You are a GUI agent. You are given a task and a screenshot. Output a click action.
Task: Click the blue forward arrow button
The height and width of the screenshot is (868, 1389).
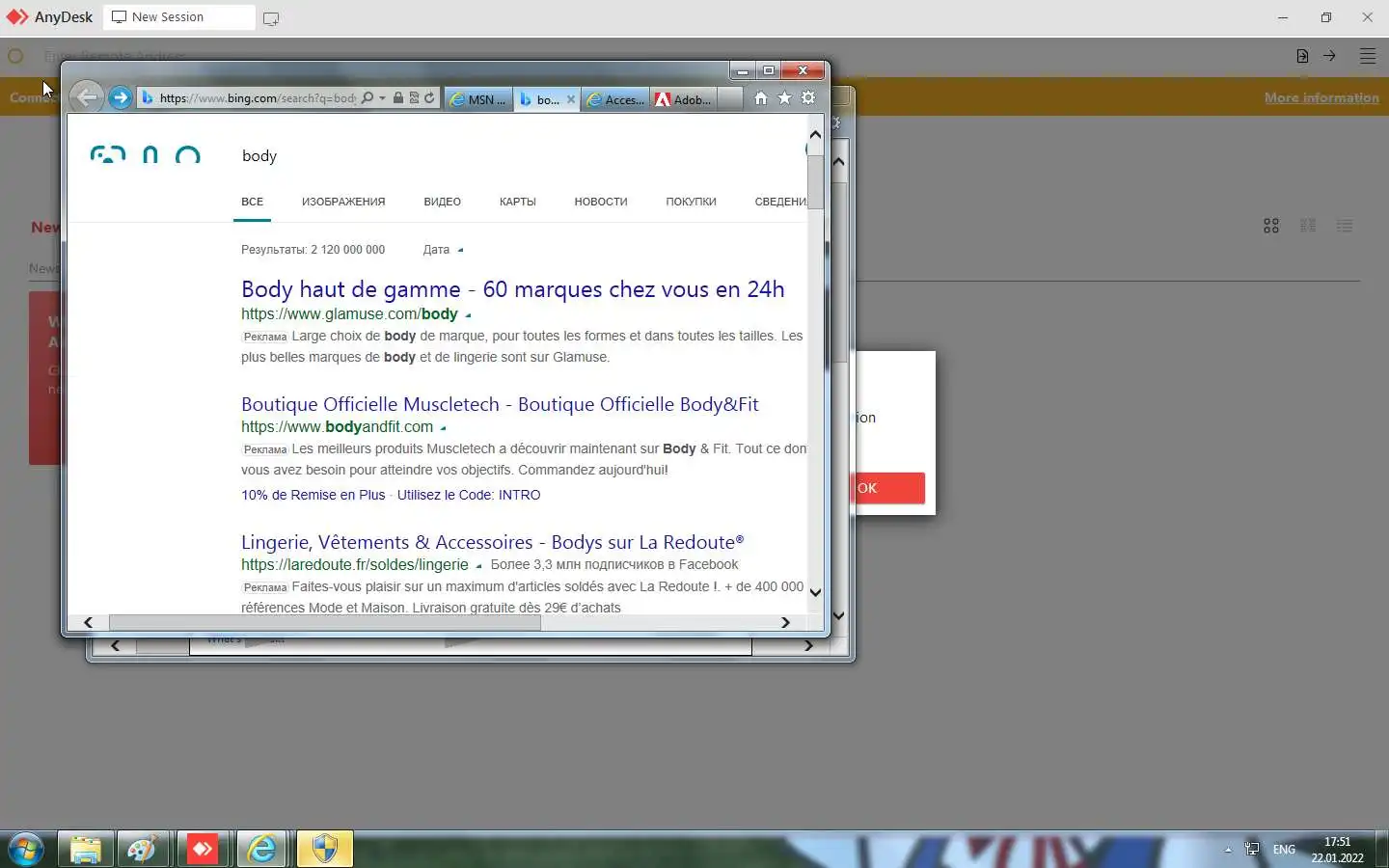click(120, 97)
